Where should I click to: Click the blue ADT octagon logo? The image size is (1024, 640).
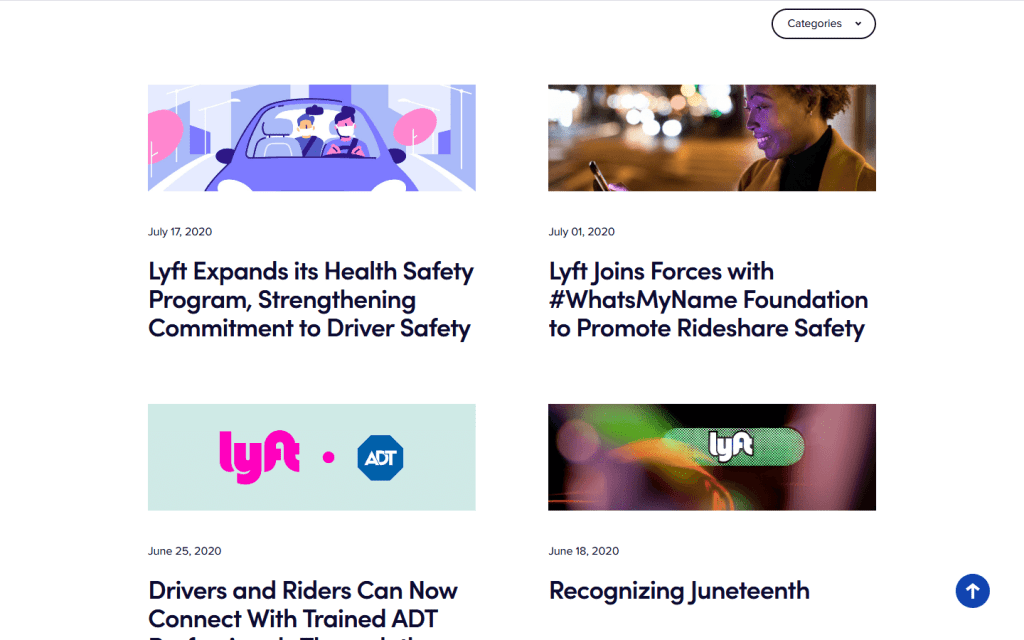click(380, 457)
